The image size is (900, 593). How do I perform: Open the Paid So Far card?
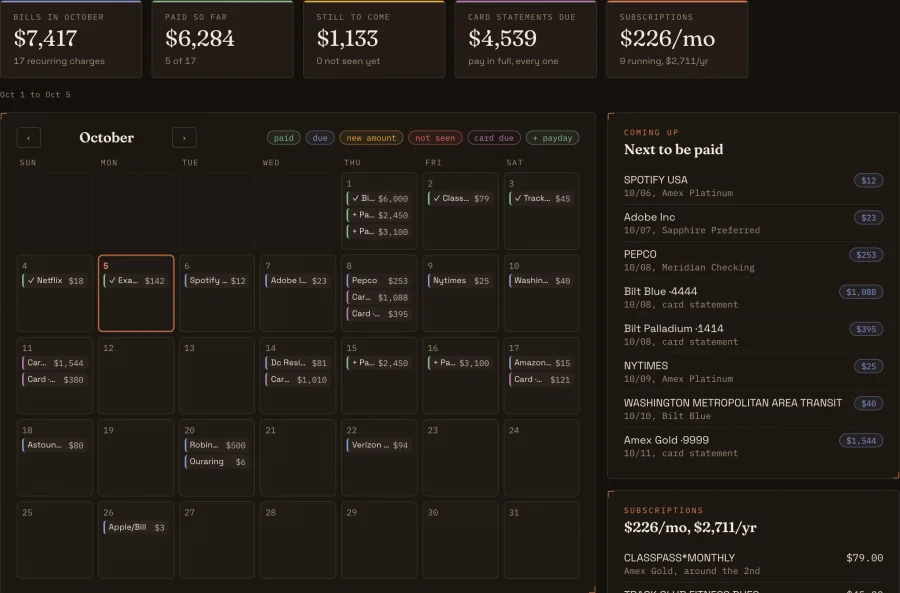click(x=222, y=39)
